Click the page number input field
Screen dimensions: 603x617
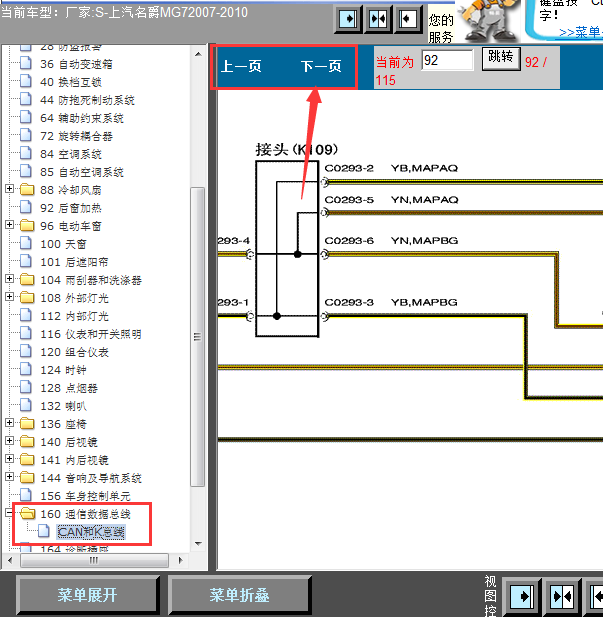(x=447, y=60)
